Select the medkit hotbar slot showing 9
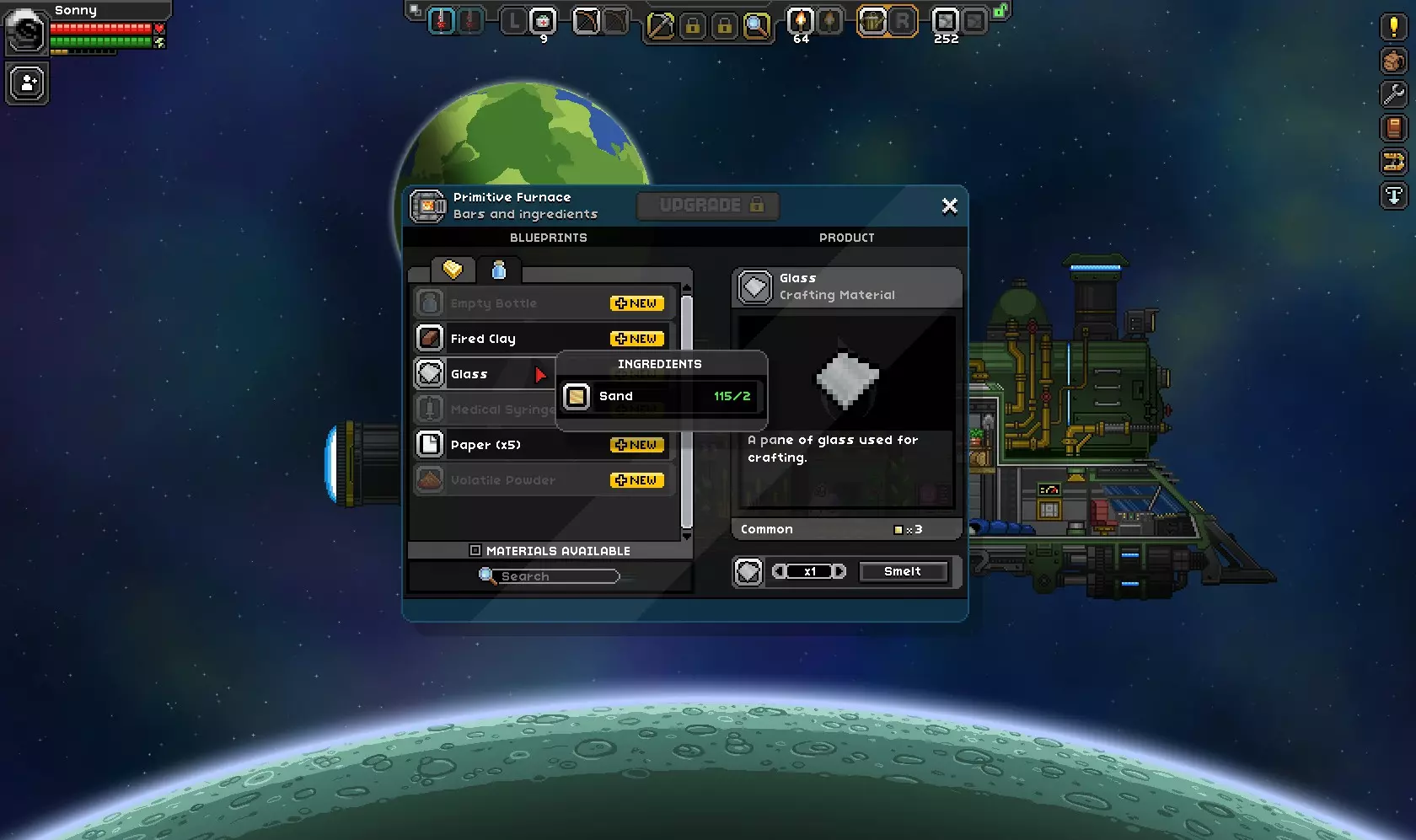Viewport: 1416px width, 840px height. click(x=544, y=21)
